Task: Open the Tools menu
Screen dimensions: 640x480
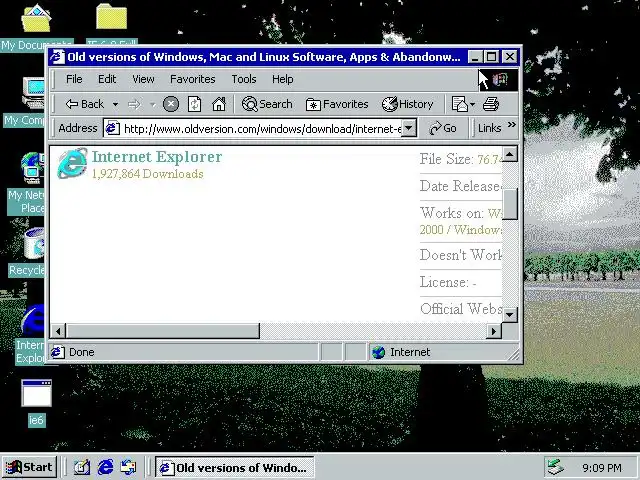Action: [x=244, y=79]
